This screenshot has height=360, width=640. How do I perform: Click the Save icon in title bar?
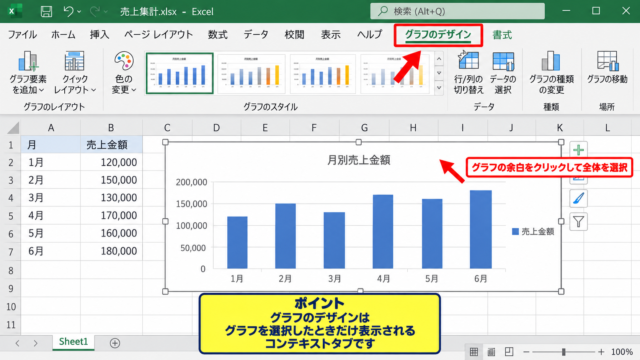point(46,11)
